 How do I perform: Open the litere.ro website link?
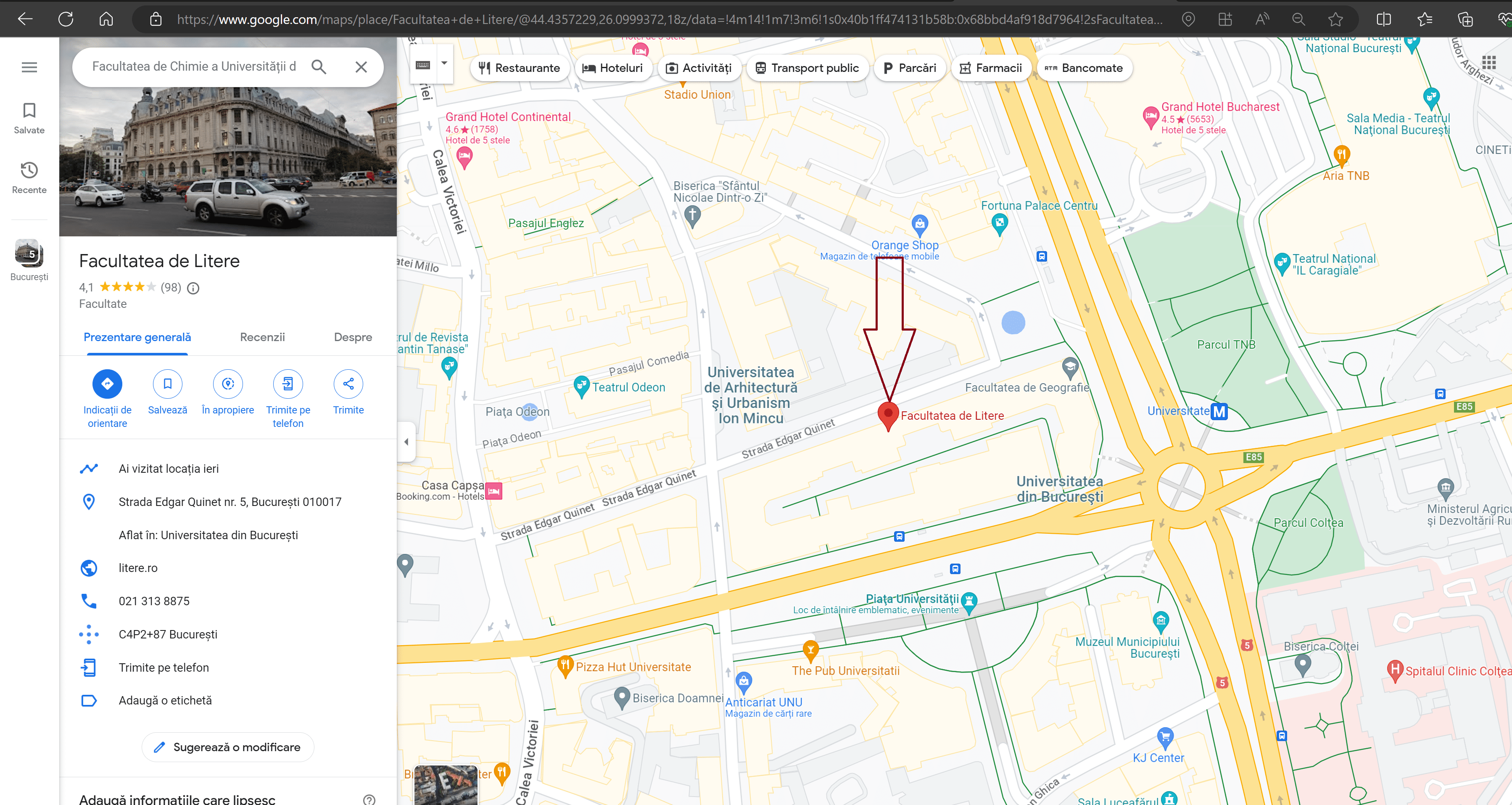(x=138, y=568)
